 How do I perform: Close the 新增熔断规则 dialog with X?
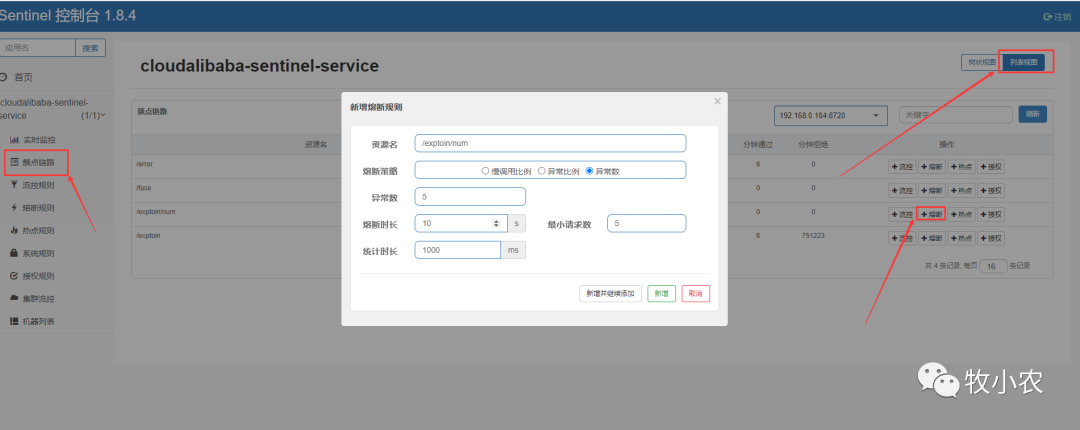717,101
